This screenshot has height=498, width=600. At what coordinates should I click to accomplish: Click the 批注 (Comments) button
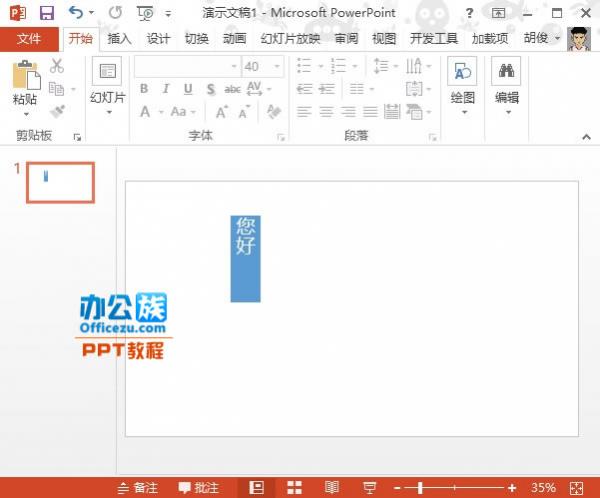click(x=199, y=487)
